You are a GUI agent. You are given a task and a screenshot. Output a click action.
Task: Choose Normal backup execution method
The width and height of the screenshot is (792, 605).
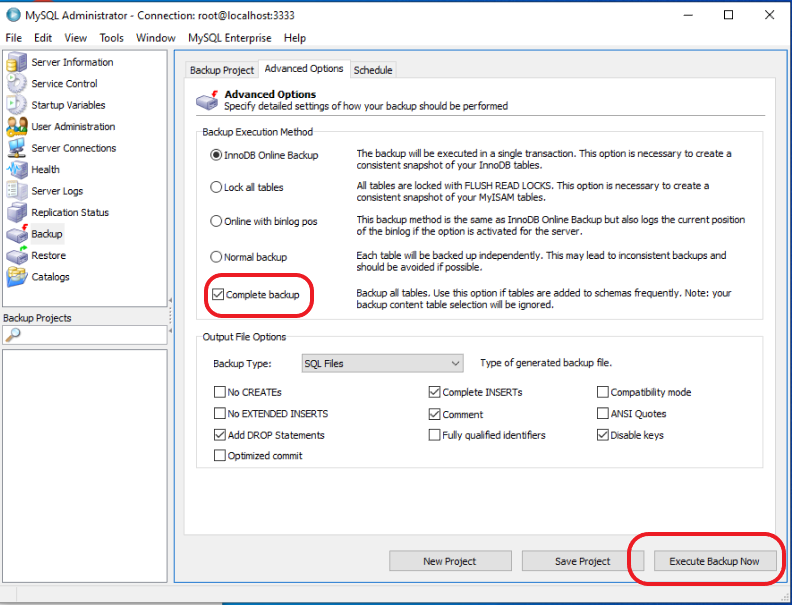(x=216, y=257)
